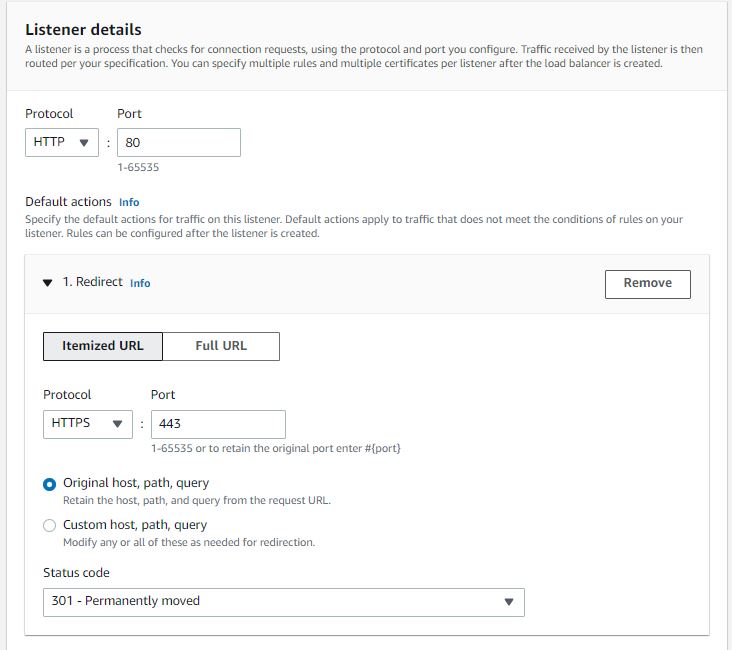732x650 pixels.
Task: Open the Info link next to Redirect
Action: click(x=140, y=283)
